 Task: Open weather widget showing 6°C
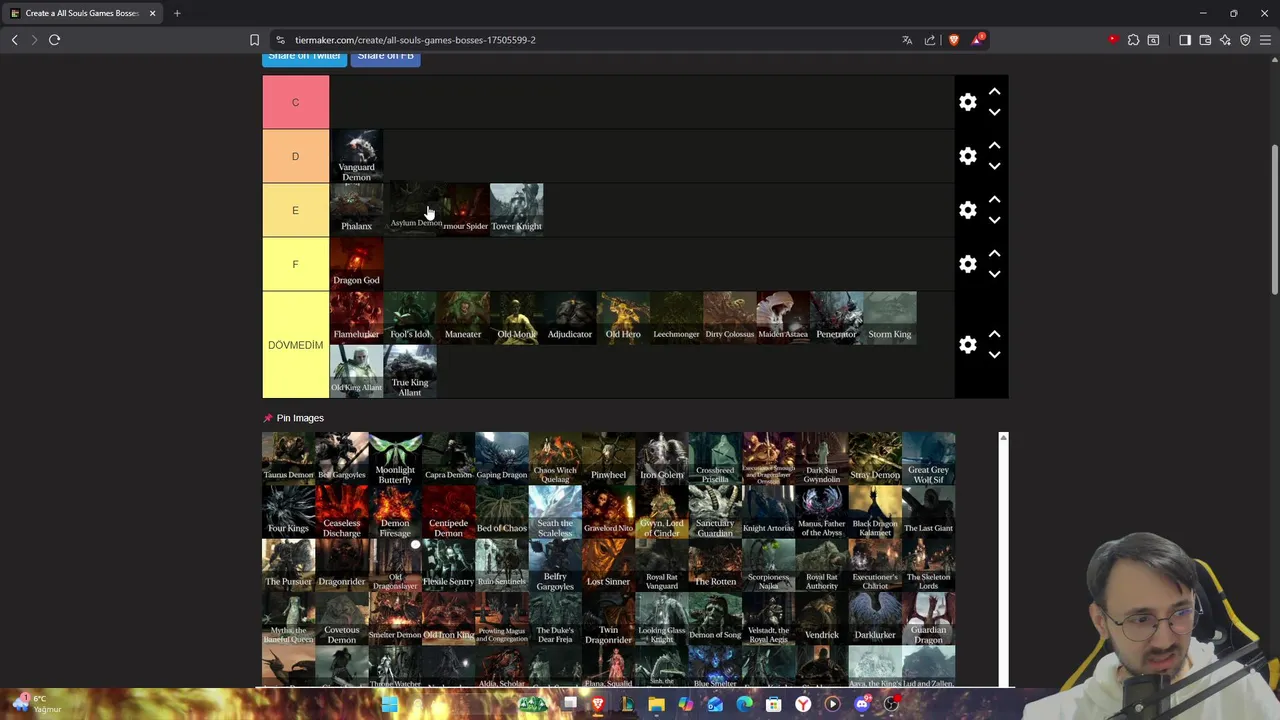point(37,703)
